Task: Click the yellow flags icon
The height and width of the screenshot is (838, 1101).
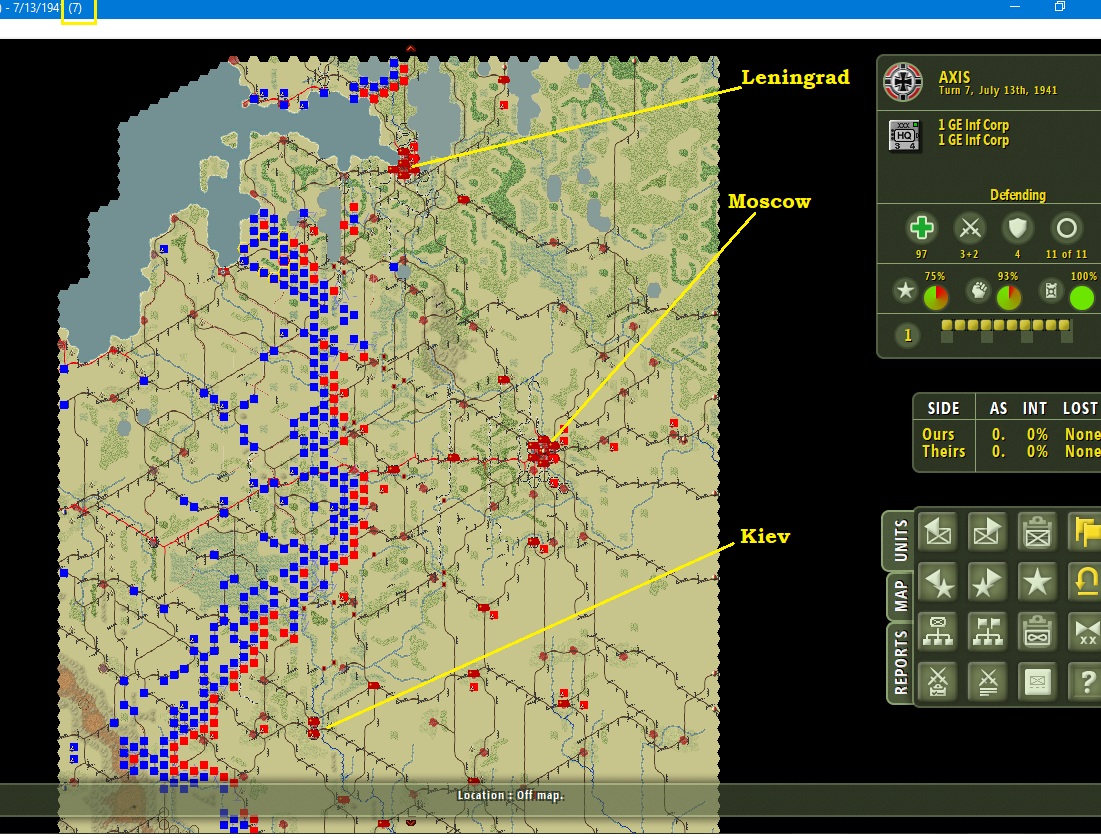Action: point(1085,532)
